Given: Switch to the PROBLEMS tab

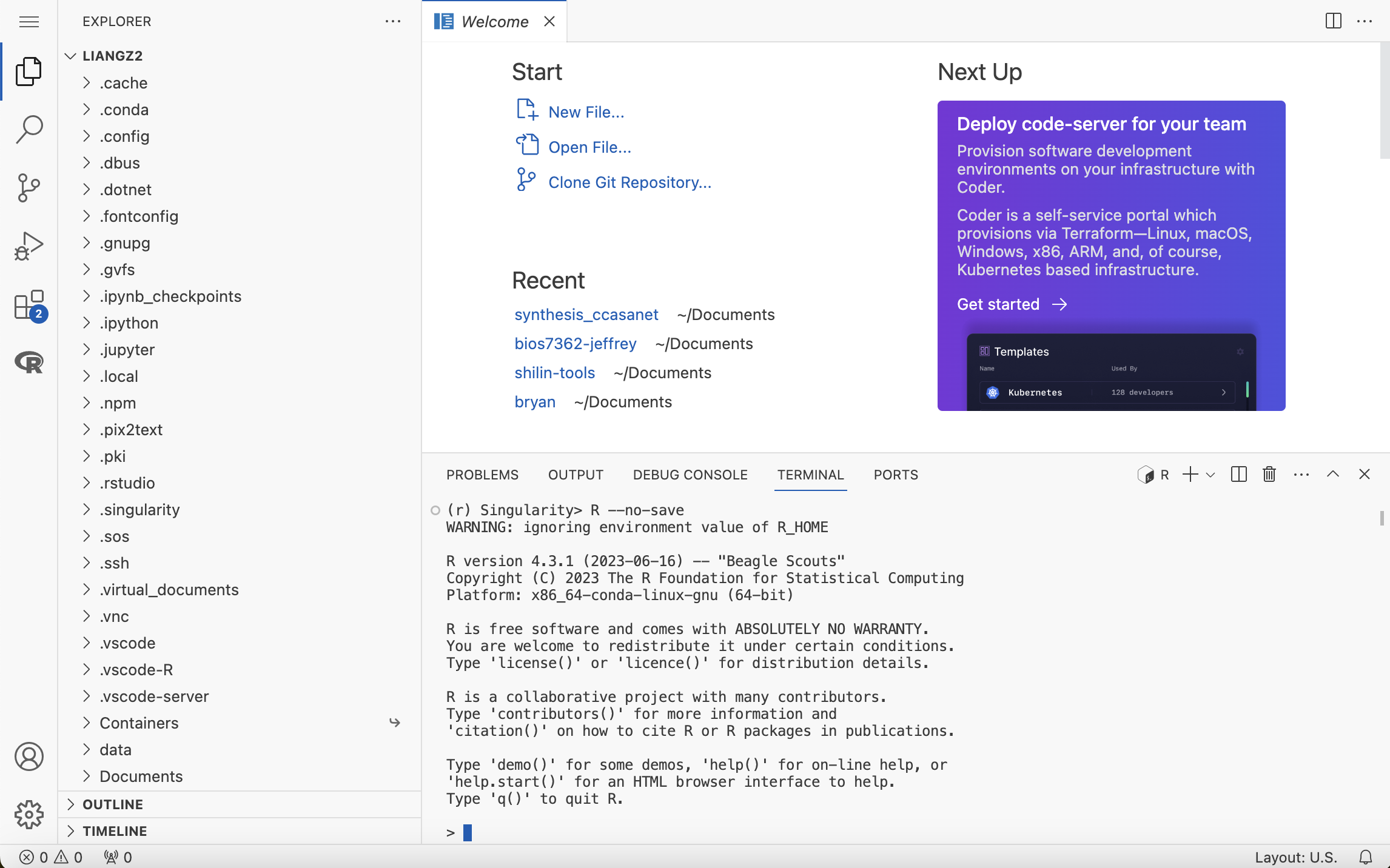Looking at the screenshot, I should (x=482, y=475).
